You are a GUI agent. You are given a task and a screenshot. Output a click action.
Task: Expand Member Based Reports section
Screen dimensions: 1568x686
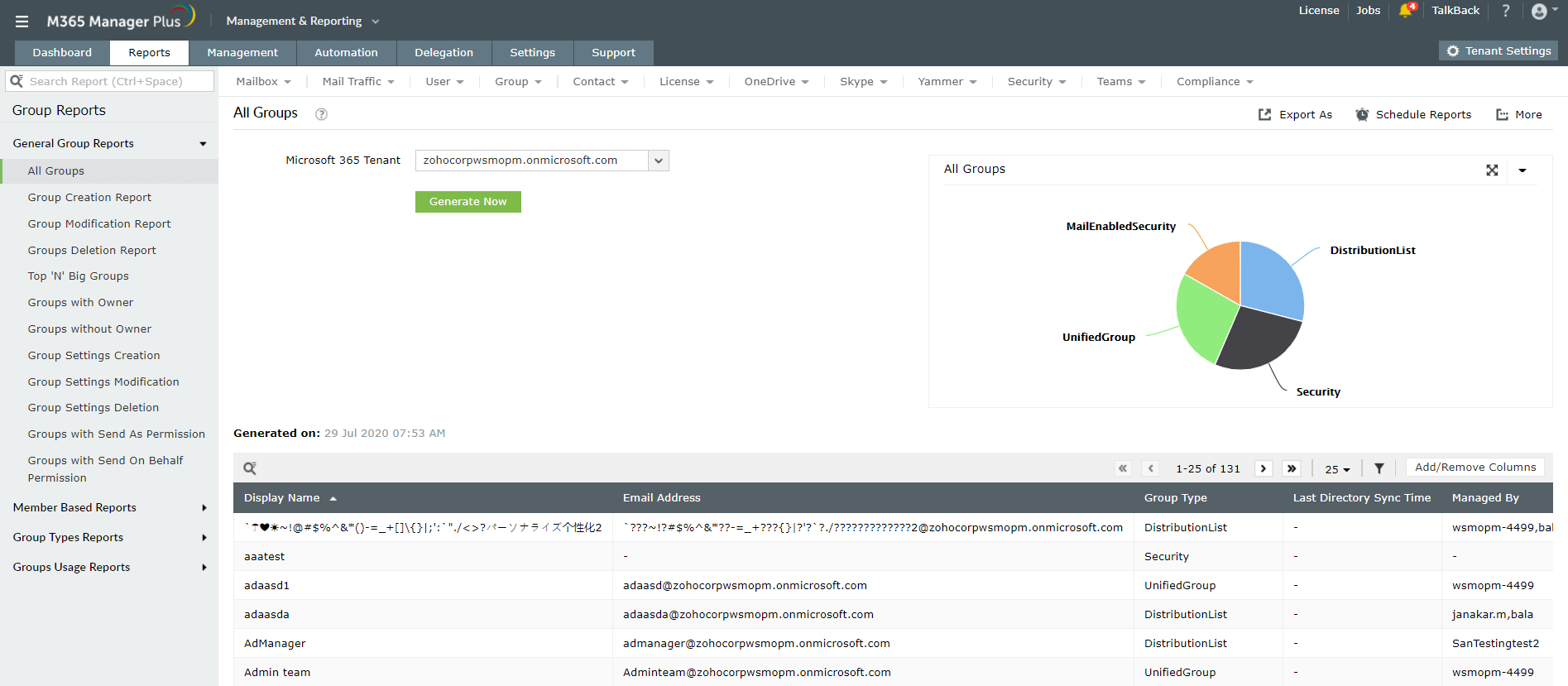coord(204,508)
